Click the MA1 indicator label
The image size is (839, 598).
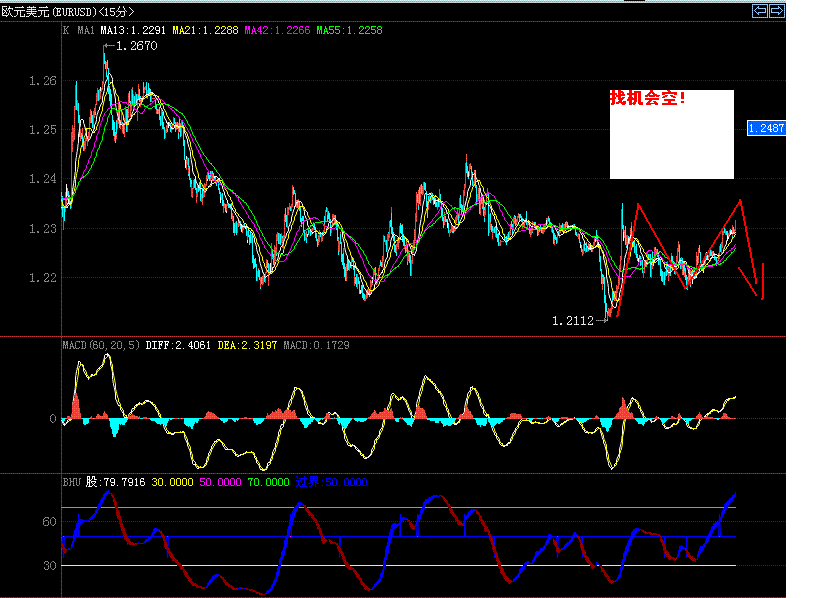(x=86, y=30)
